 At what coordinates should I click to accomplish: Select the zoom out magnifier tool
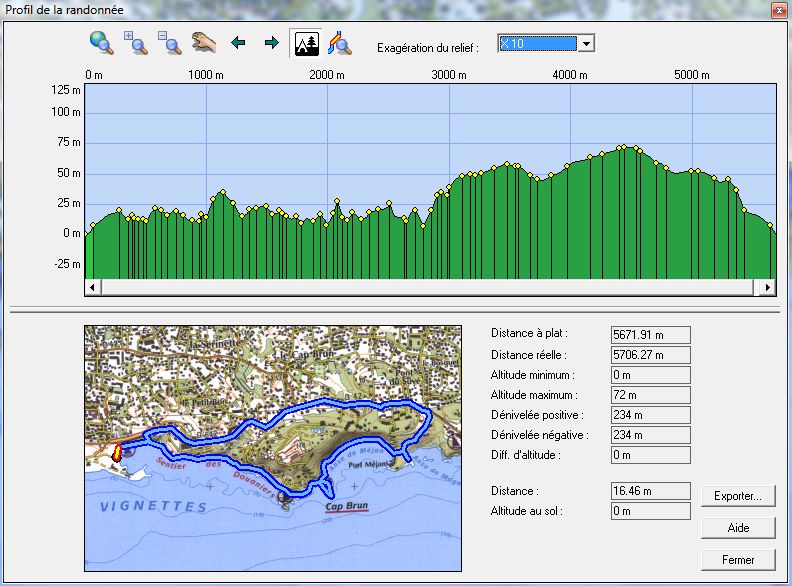pyautogui.click(x=170, y=43)
